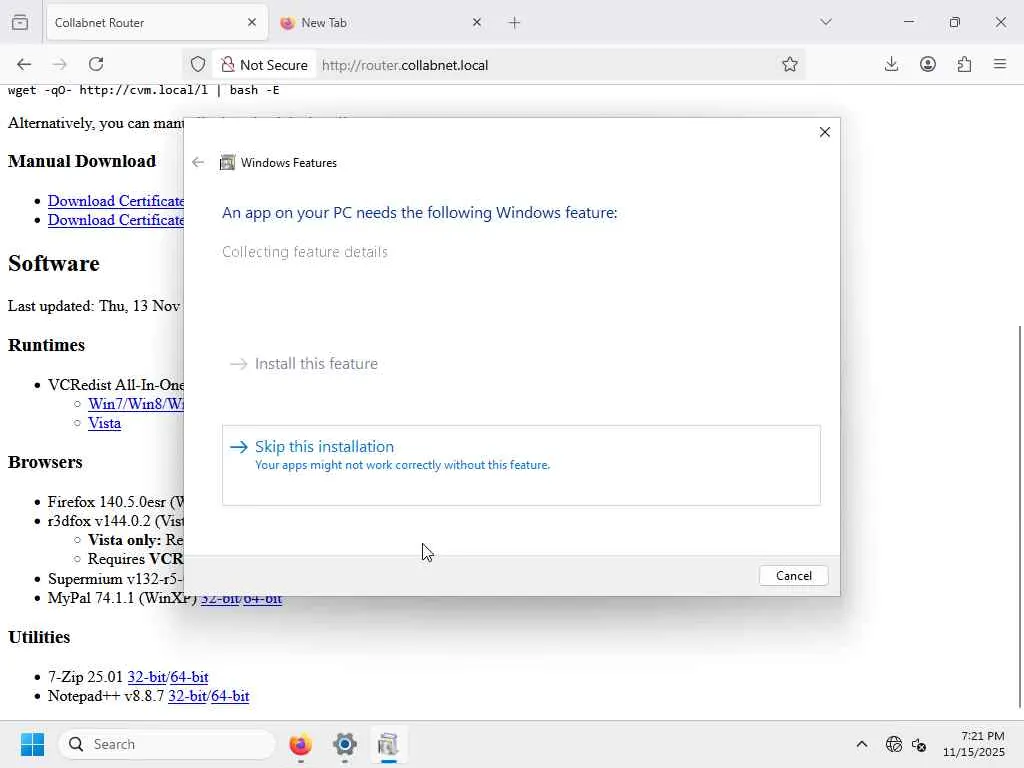1024x768 pixels.
Task: Bookmark this page with the star icon
Action: pos(790,64)
